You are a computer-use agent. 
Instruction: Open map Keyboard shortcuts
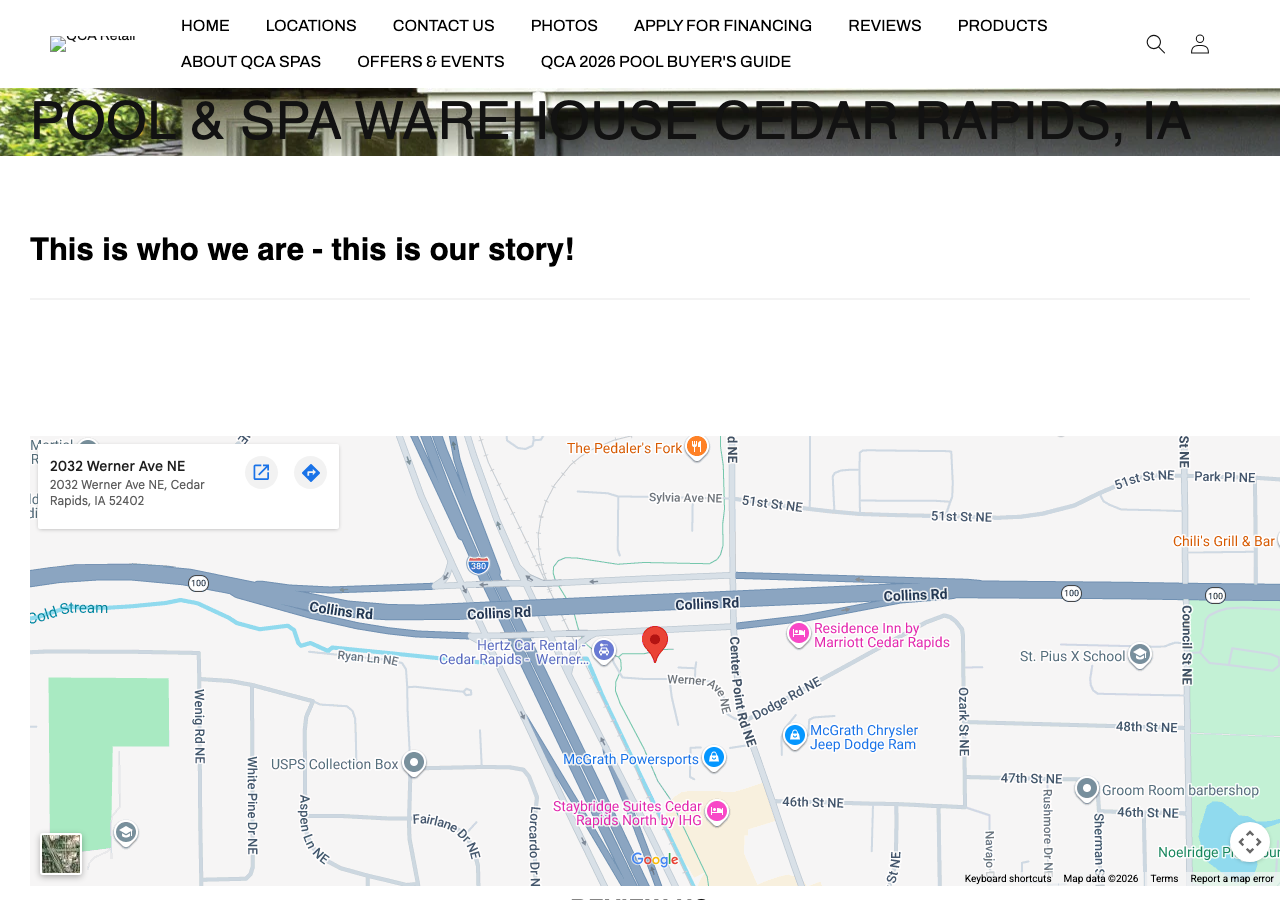(1008, 879)
